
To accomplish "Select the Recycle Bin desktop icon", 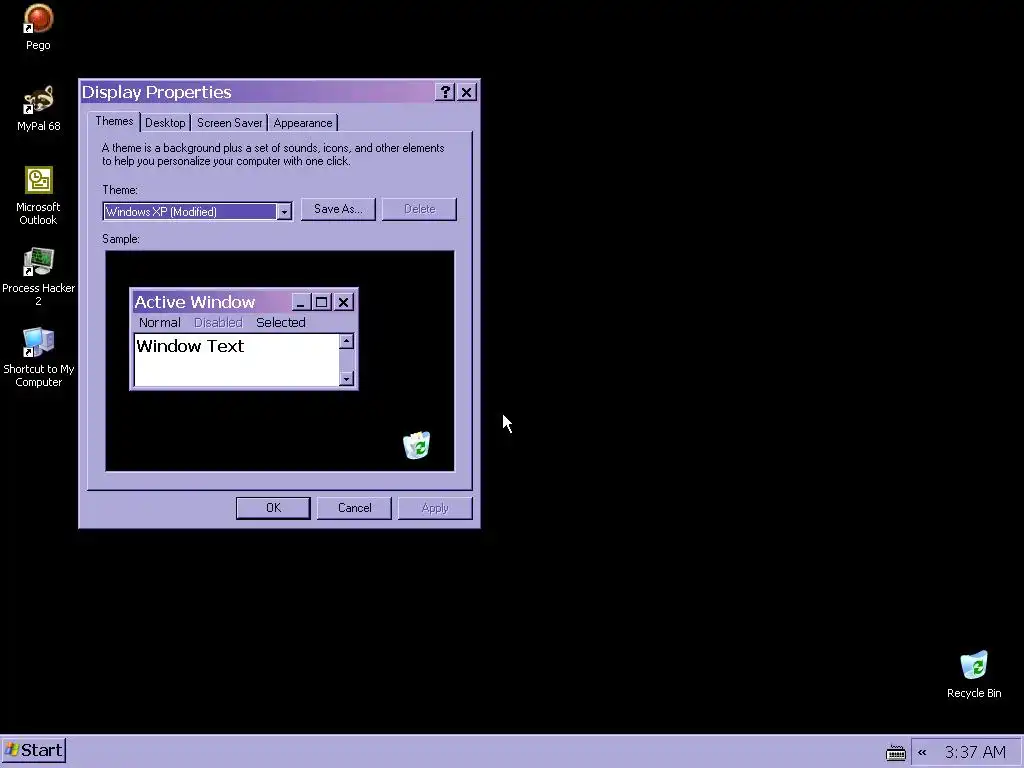I will 974,675.
